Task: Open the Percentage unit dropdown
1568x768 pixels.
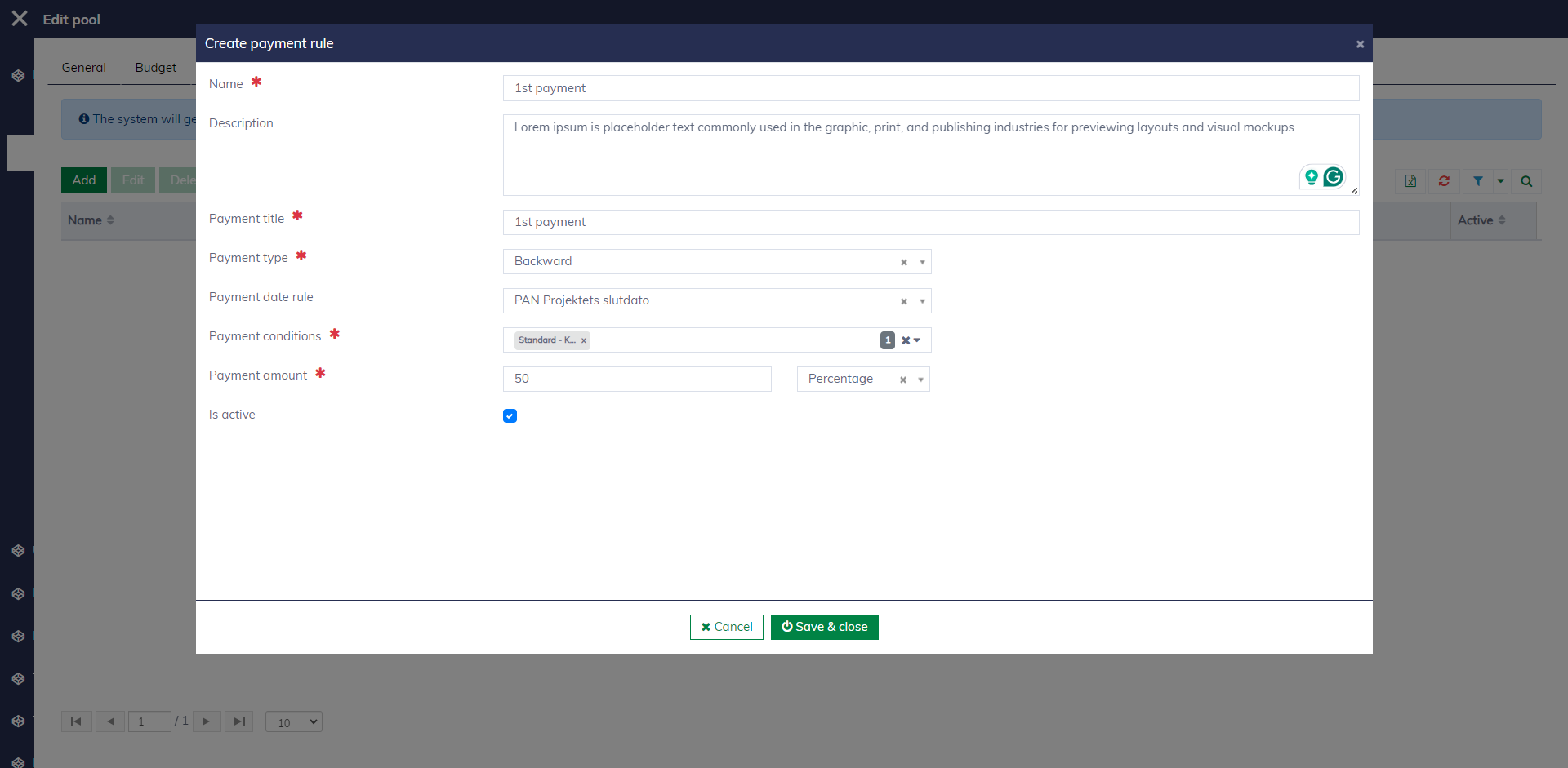Action: coord(920,380)
